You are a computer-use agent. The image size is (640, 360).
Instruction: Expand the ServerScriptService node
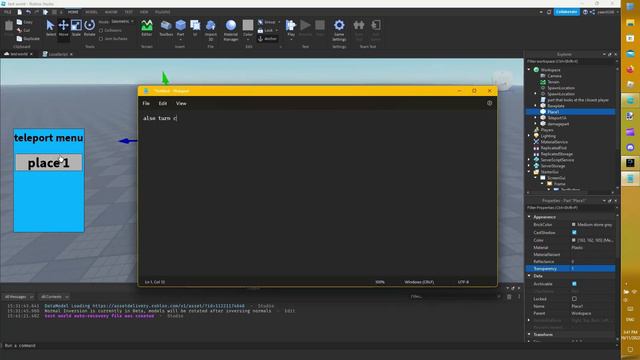coord(529,160)
